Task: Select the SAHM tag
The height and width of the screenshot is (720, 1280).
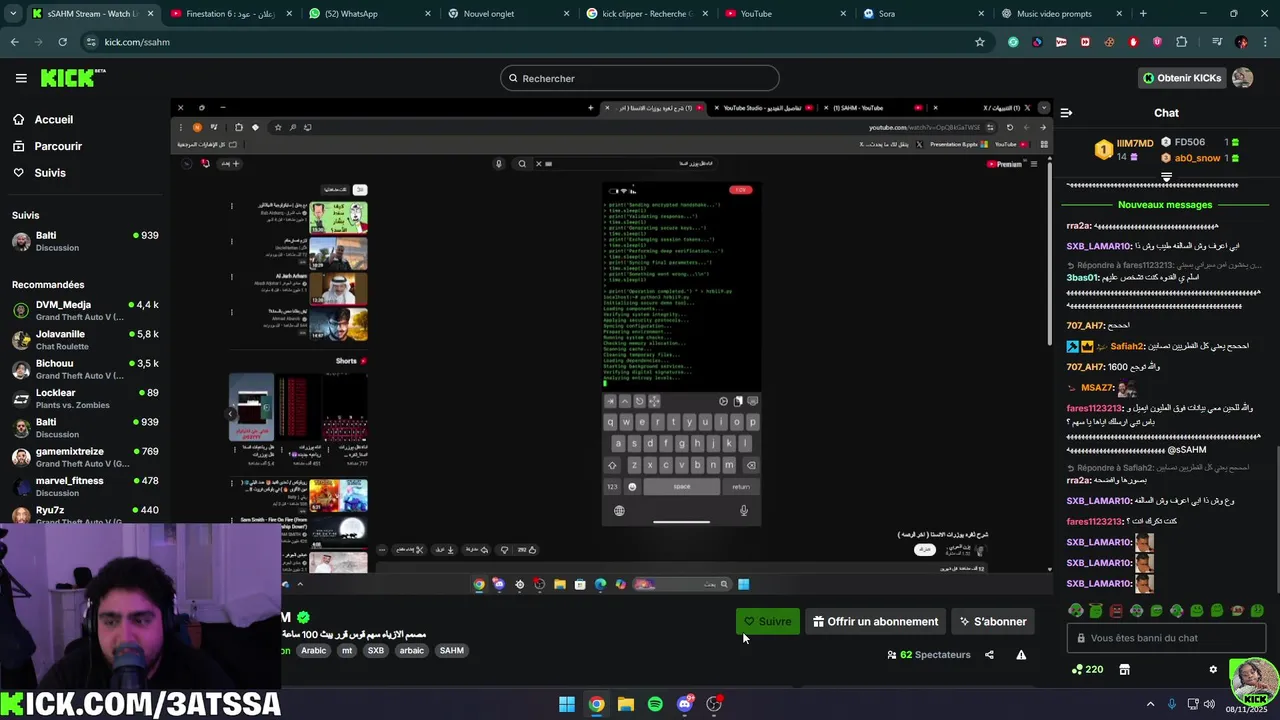Action: (452, 650)
